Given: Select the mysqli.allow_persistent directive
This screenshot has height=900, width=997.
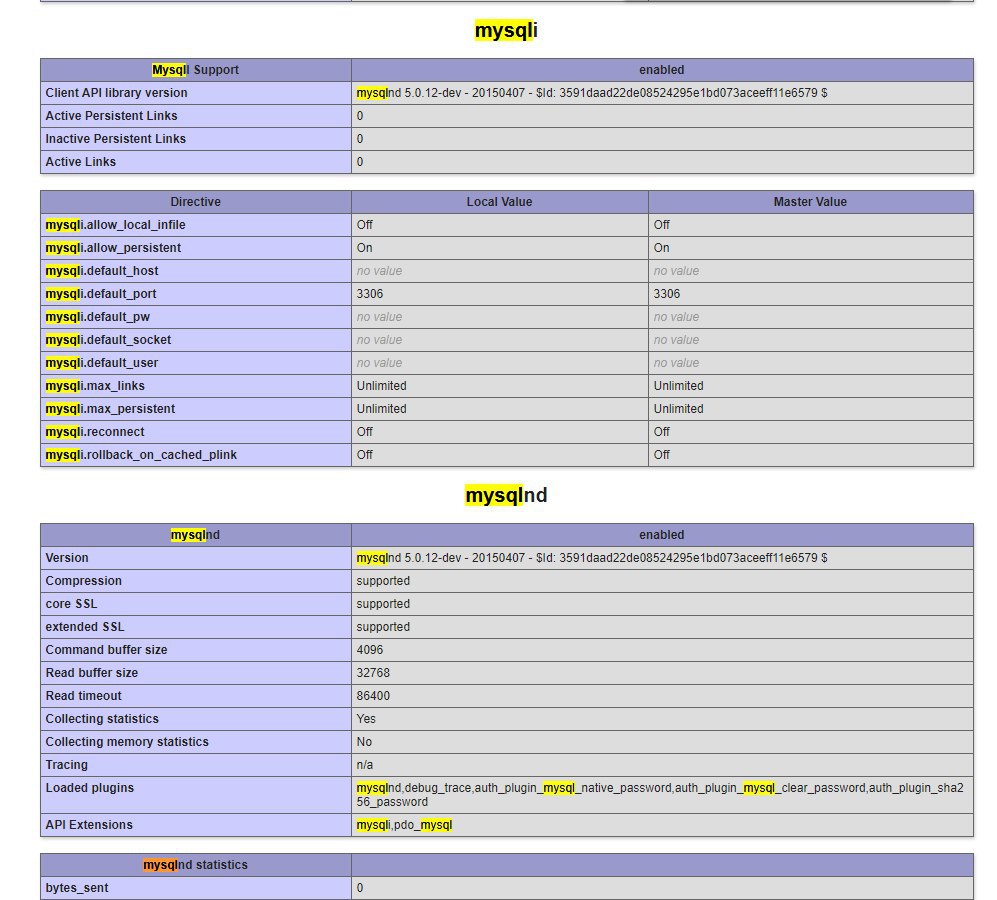Looking at the screenshot, I should pyautogui.click(x=113, y=247).
